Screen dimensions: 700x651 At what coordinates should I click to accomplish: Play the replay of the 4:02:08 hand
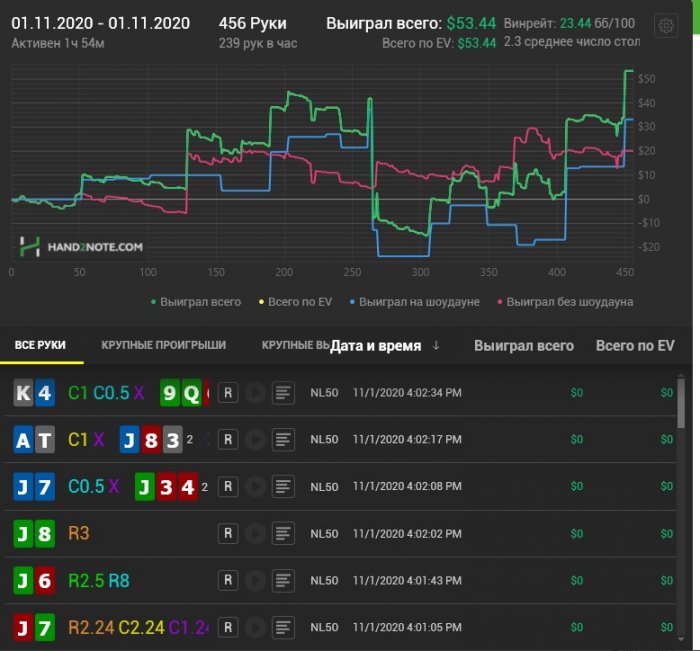click(x=255, y=486)
